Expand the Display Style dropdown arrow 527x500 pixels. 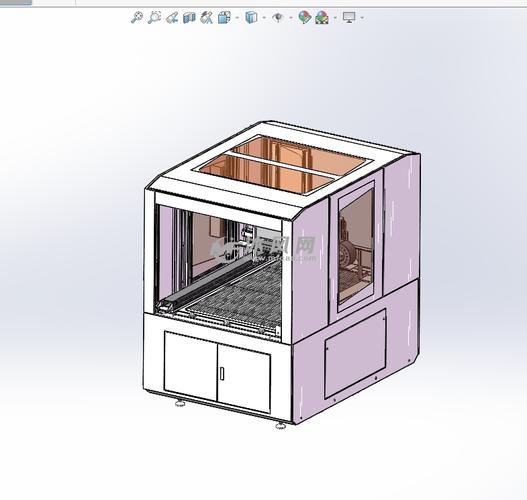pos(264,17)
